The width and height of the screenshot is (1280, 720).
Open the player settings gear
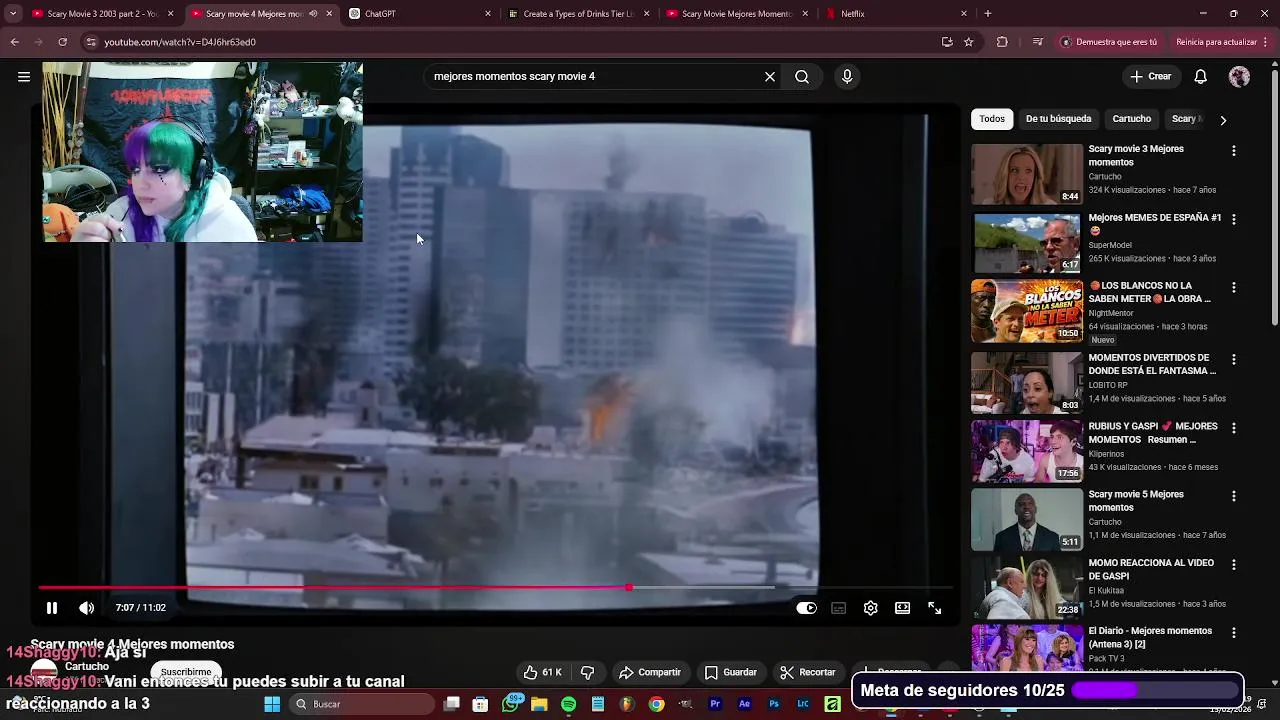(870, 607)
